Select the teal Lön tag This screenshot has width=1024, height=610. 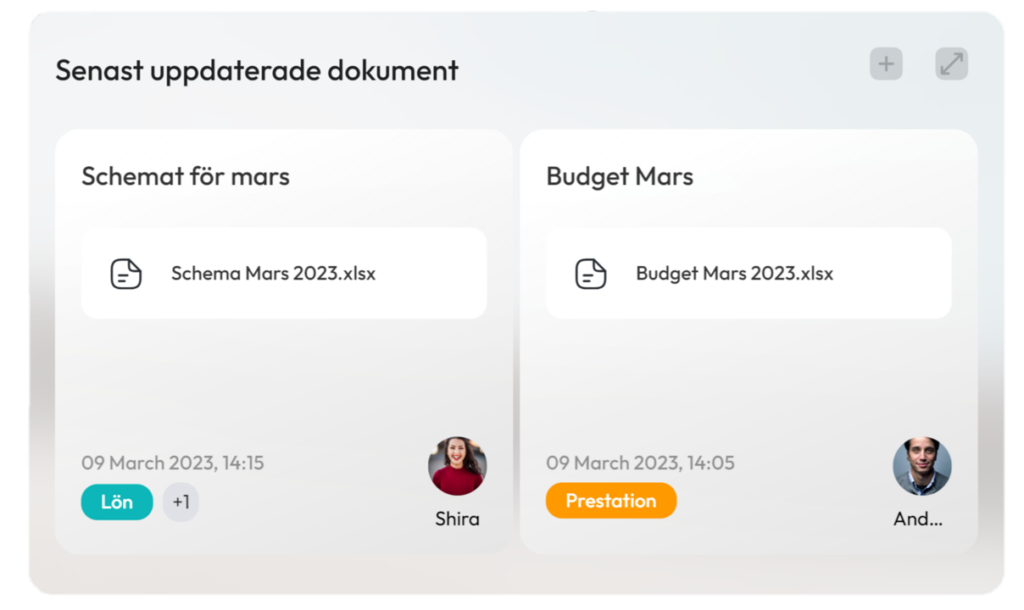[x=117, y=502]
